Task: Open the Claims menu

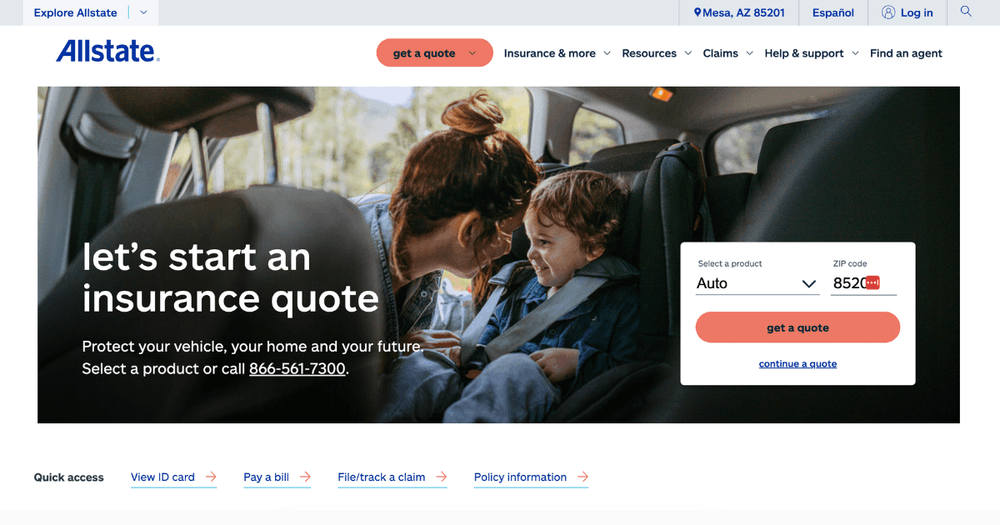Action: coord(728,54)
